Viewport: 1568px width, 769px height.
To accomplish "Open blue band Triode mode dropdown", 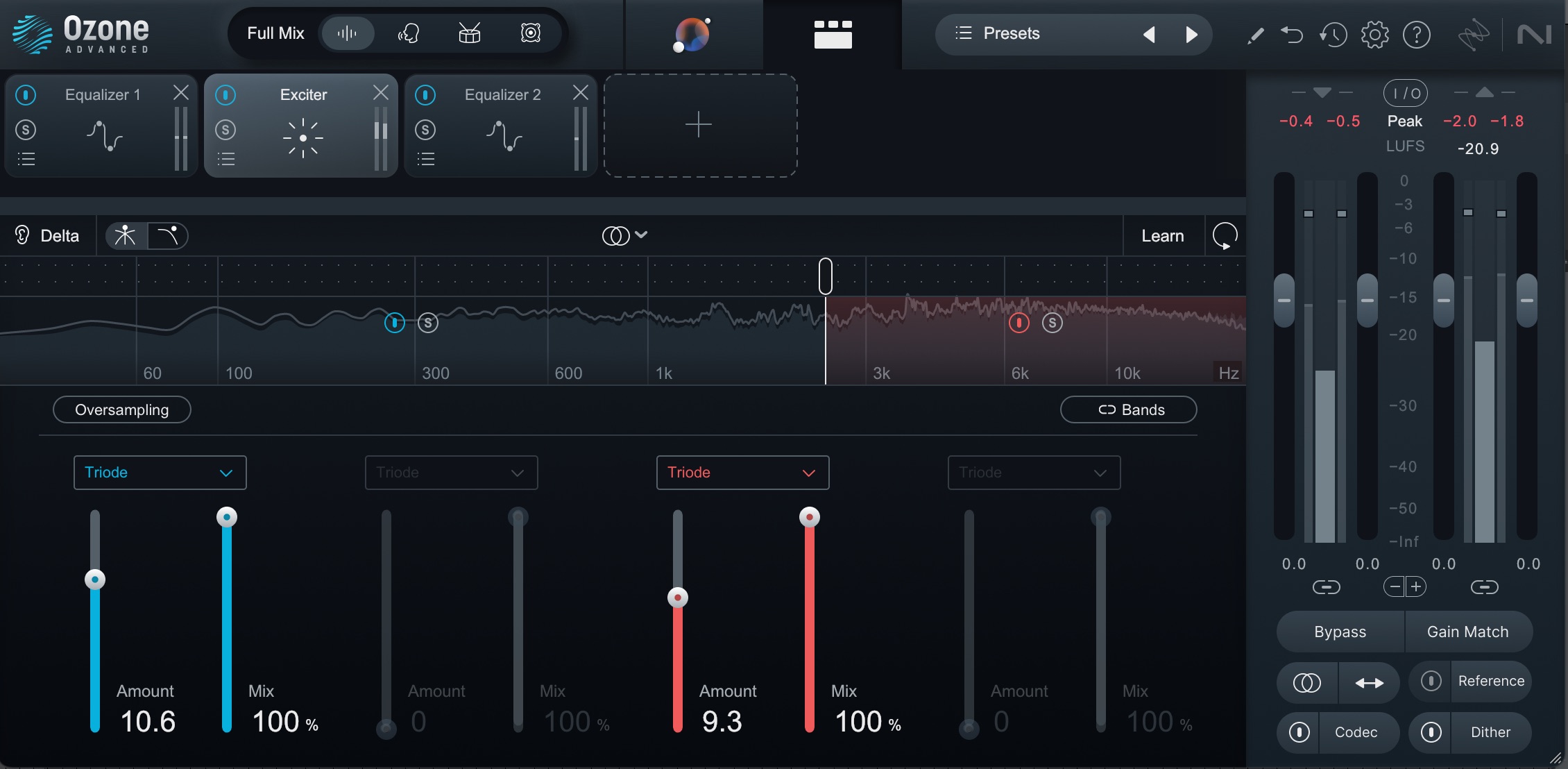I will click(160, 473).
